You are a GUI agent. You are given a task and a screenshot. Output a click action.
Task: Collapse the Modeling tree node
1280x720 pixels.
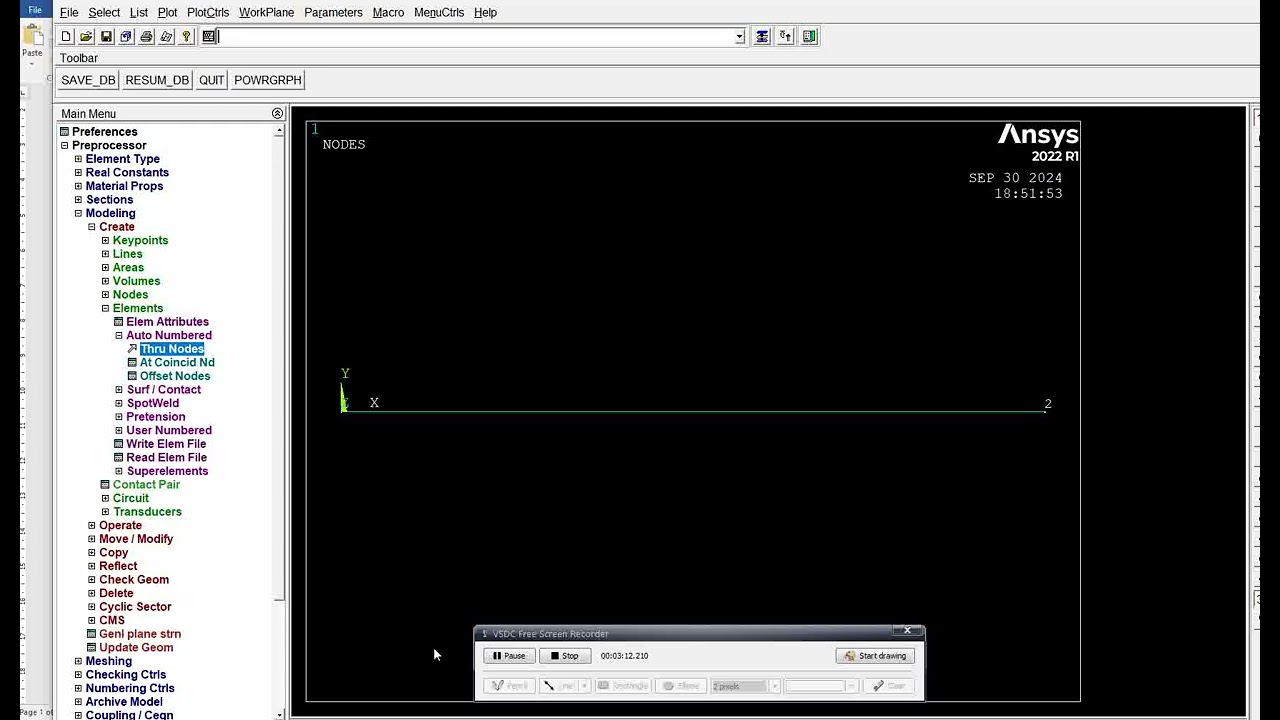coord(78,213)
